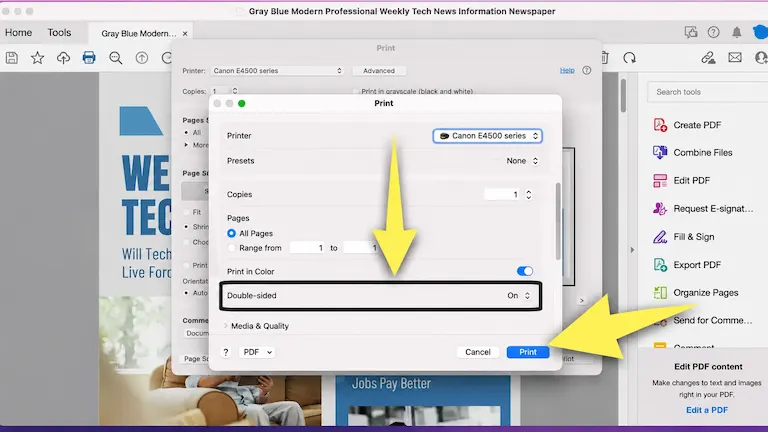Click the star bookmark icon in the toolbar
Viewport: 768px width, 432px height.
(37, 58)
